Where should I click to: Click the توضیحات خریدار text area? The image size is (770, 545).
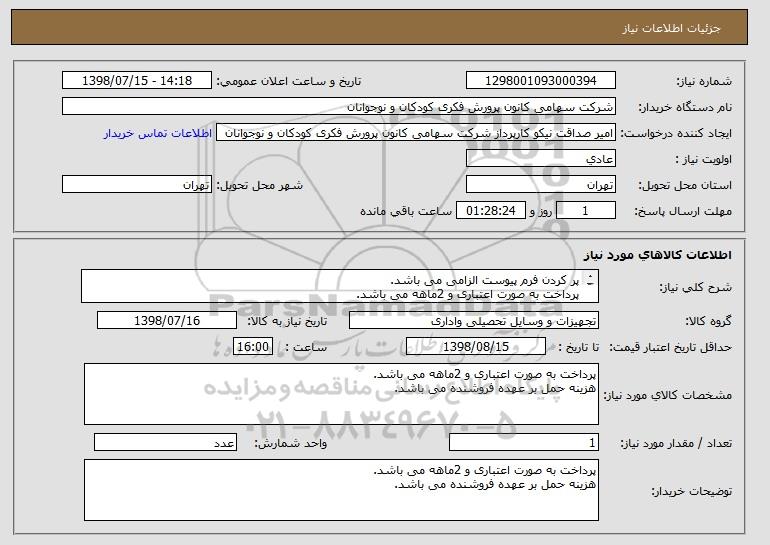coord(341,490)
